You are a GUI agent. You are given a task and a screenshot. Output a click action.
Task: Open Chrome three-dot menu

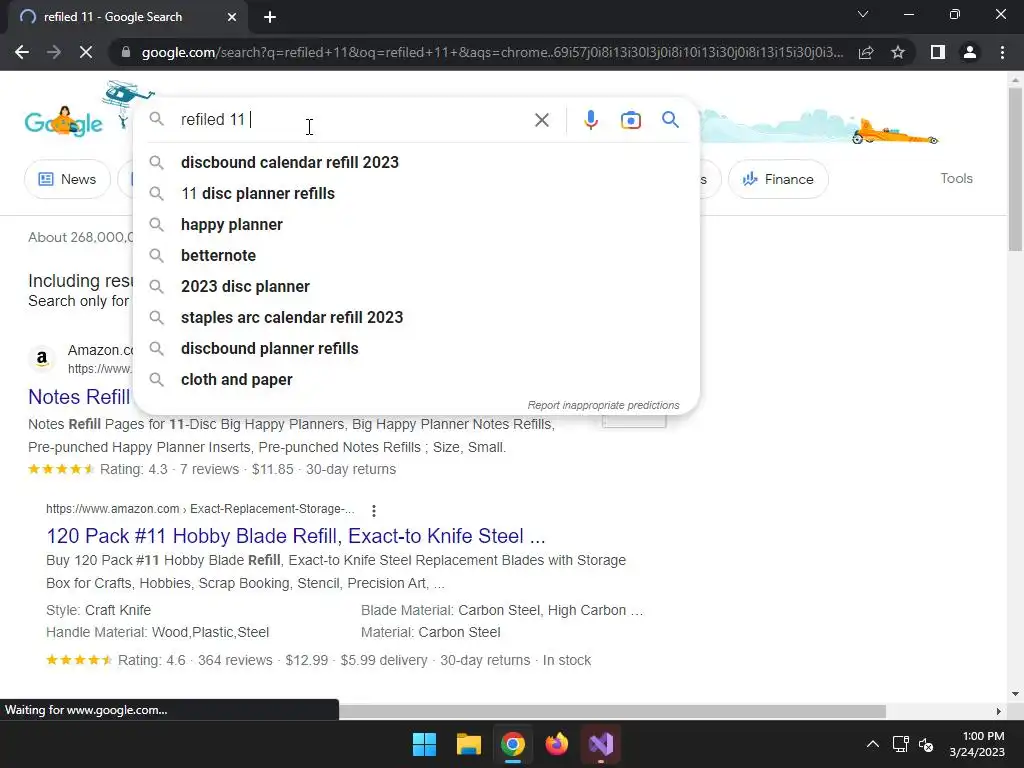click(x=1002, y=52)
